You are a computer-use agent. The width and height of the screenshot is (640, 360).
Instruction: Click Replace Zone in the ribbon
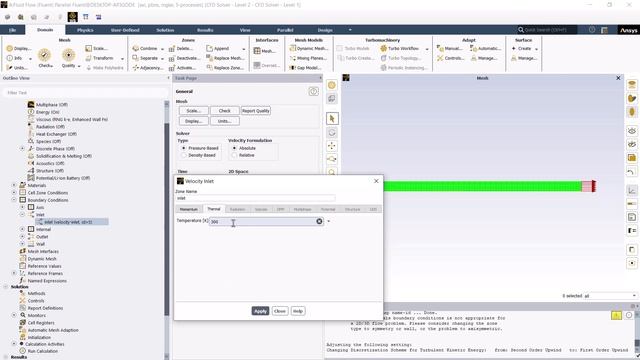tap(225, 68)
